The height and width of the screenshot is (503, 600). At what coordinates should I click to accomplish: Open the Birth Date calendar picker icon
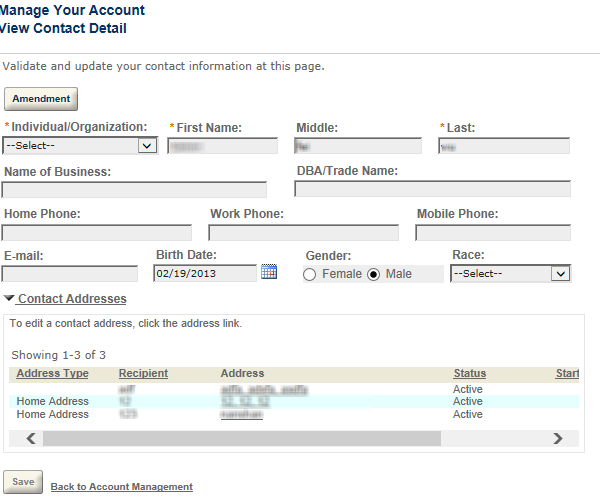[268, 272]
